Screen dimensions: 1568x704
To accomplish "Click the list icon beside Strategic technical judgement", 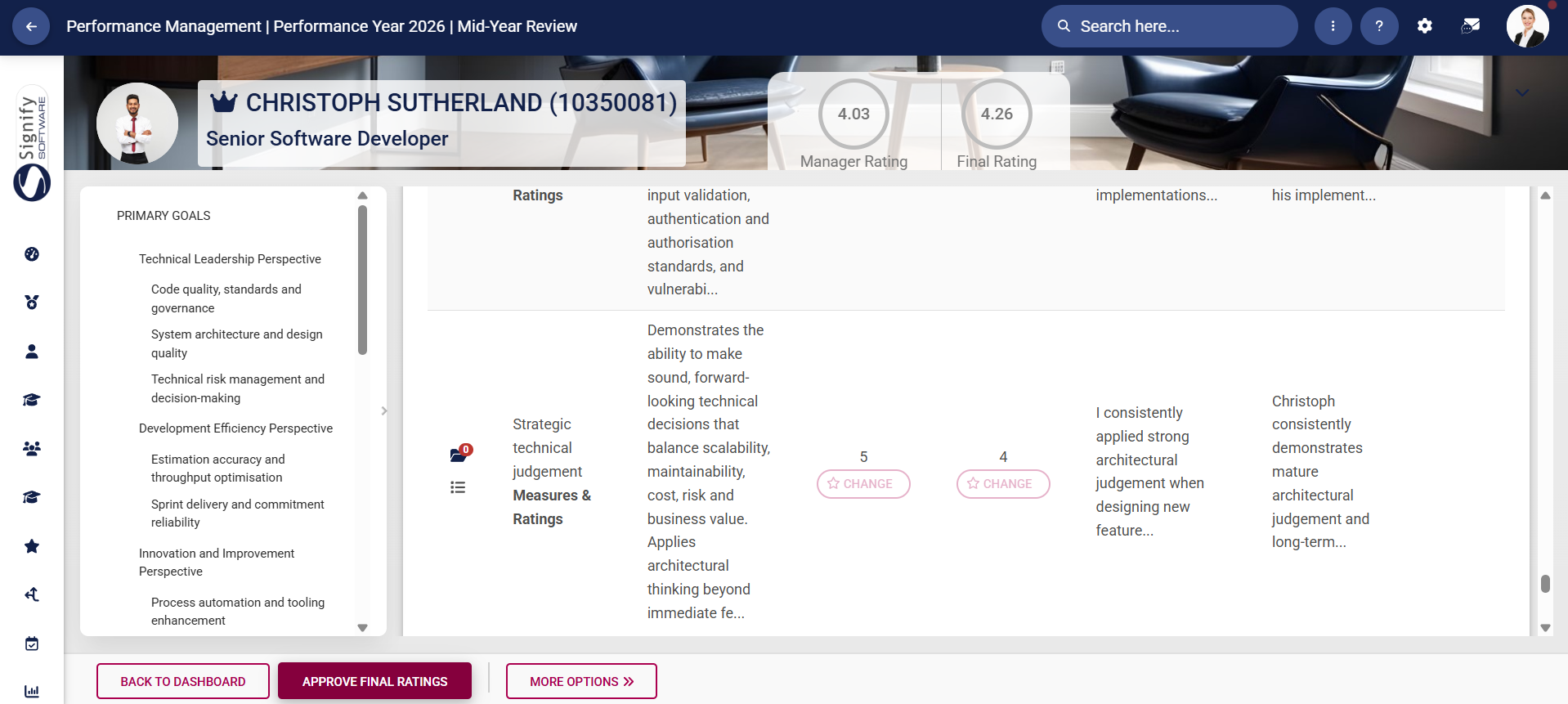I will [x=458, y=487].
